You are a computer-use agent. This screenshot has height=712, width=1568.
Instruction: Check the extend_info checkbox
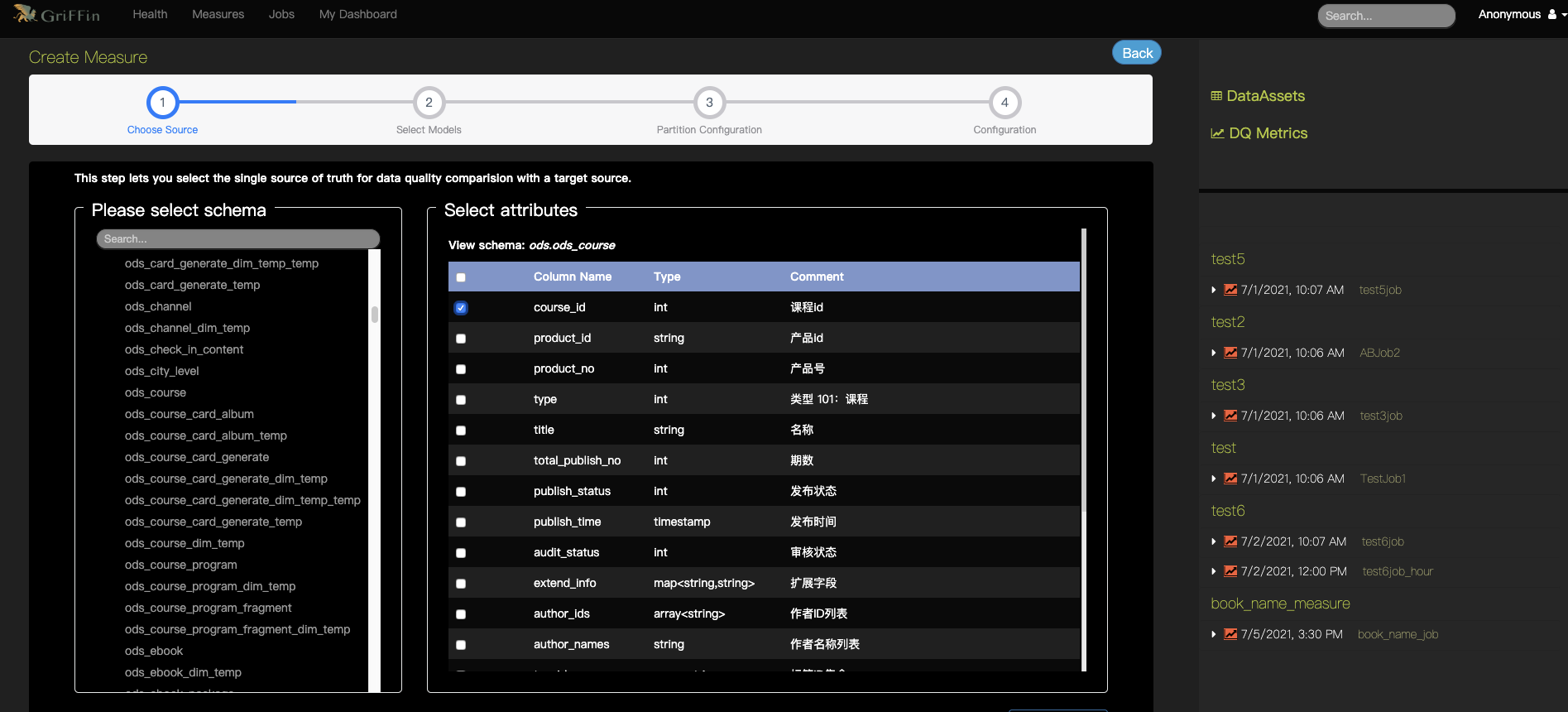click(461, 584)
